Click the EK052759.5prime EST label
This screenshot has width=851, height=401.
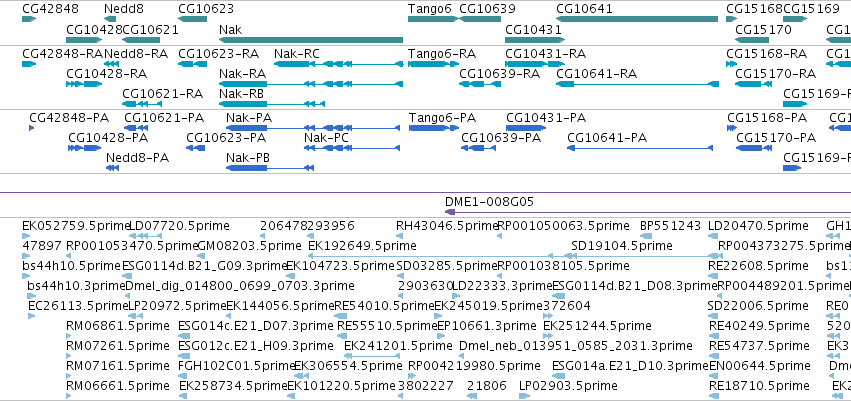coord(76,226)
